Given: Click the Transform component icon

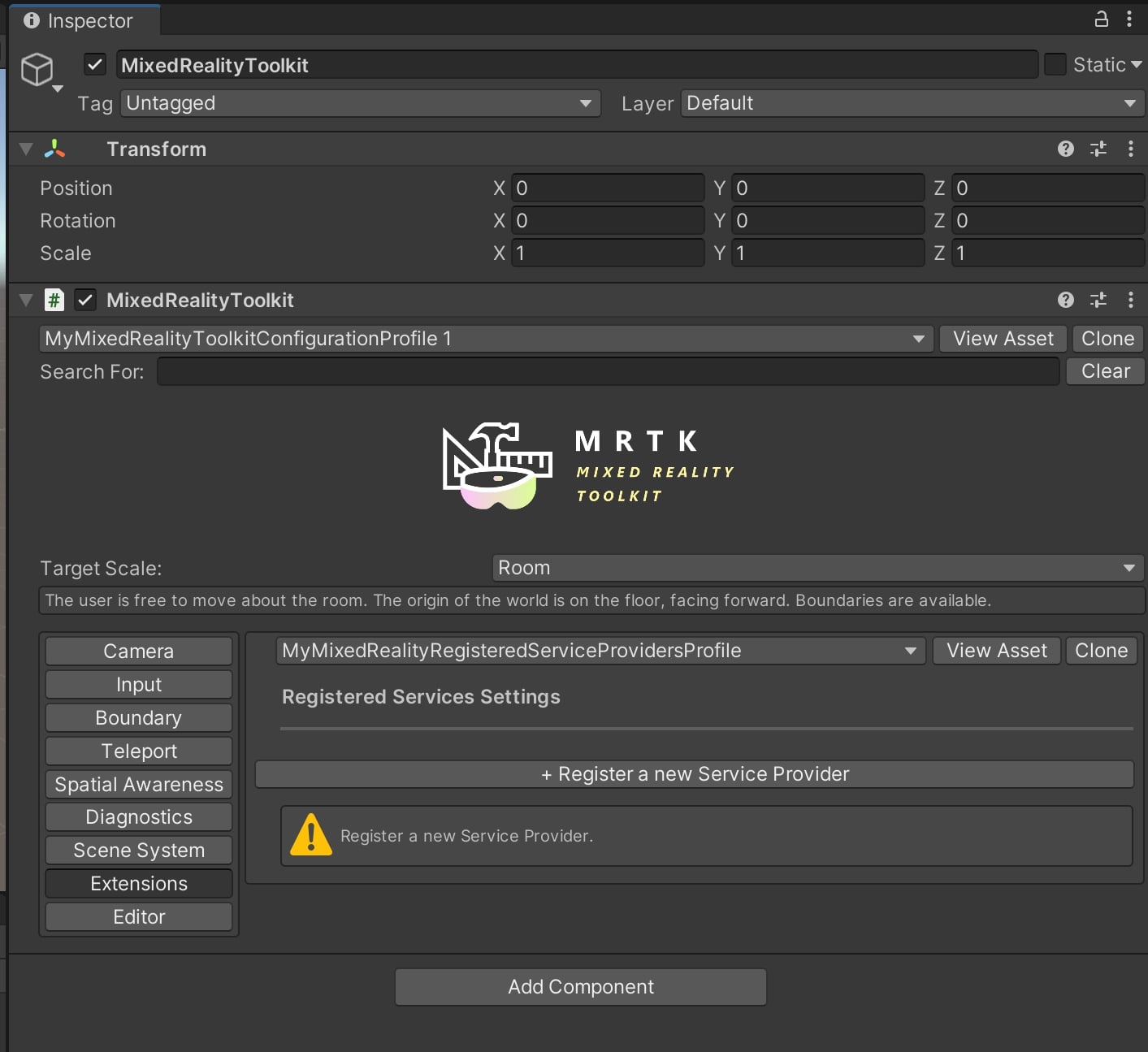Looking at the screenshot, I should click(54, 149).
